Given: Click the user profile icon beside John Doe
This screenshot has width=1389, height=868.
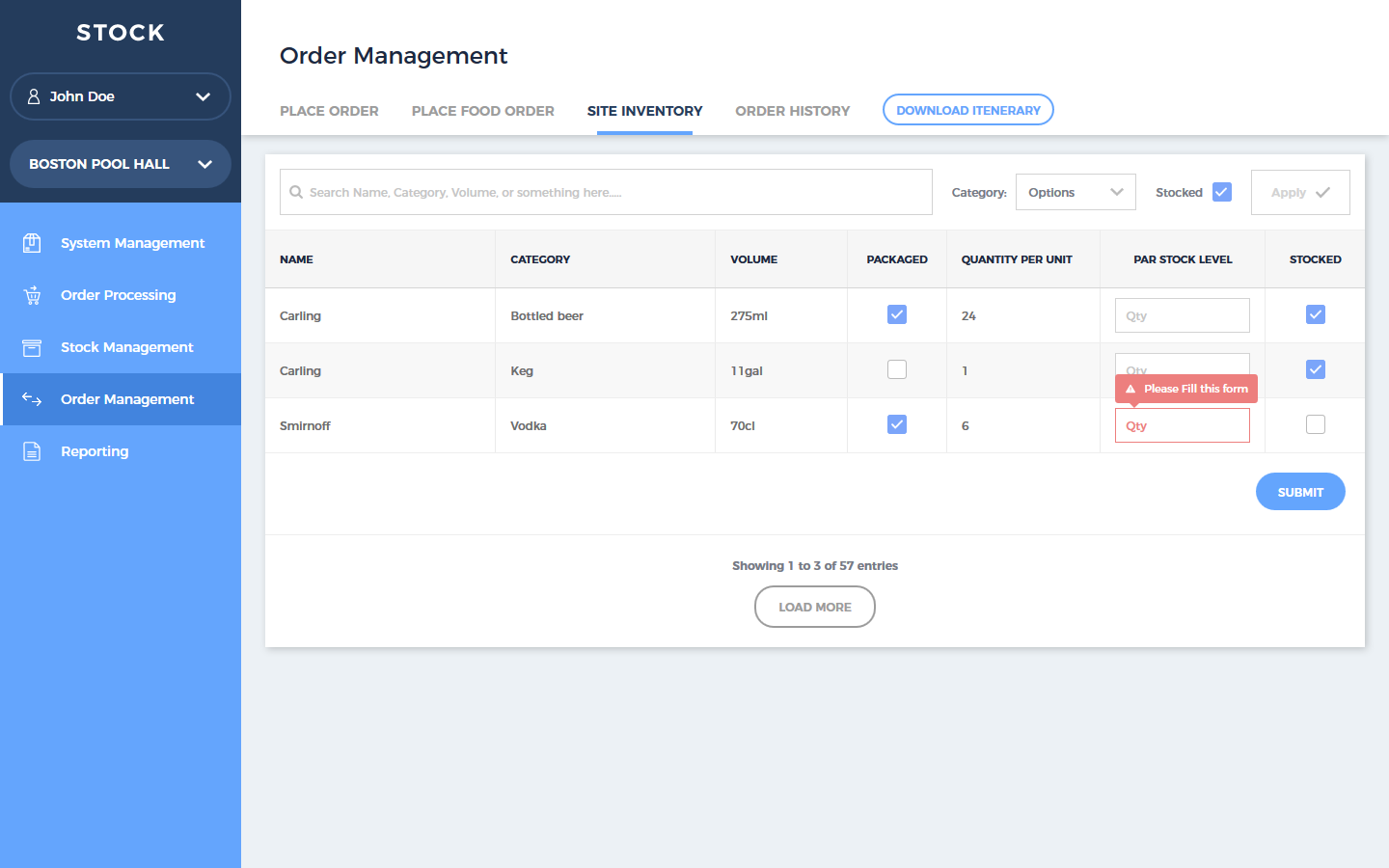Looking at the screenshot, I should [34, 96].
